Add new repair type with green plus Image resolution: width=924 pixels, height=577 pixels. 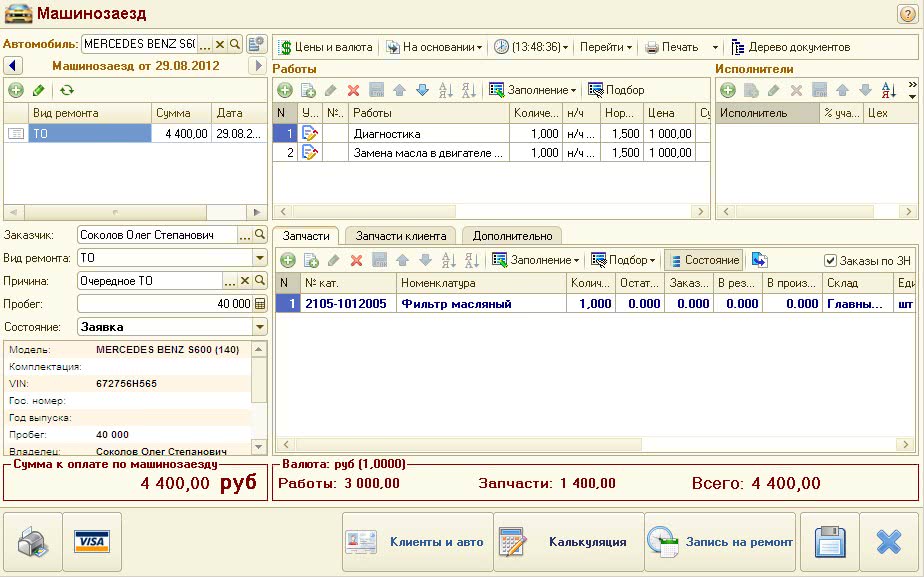point(16,90)
